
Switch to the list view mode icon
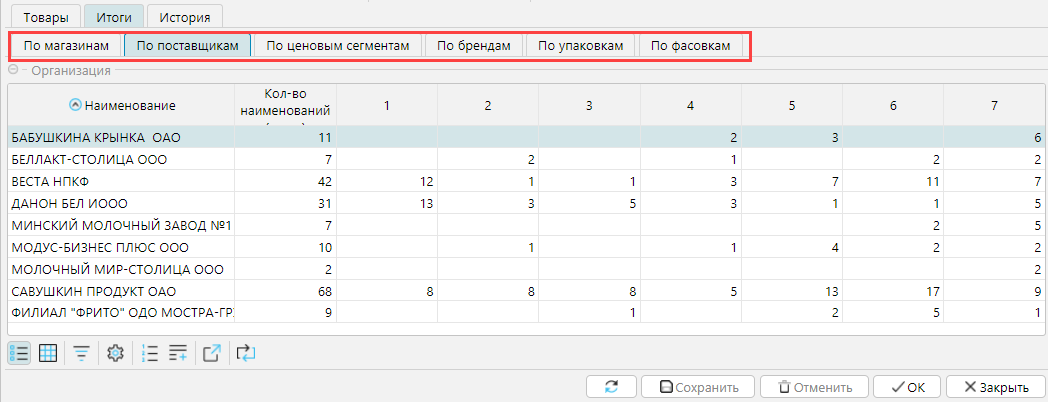pos(19,352)
